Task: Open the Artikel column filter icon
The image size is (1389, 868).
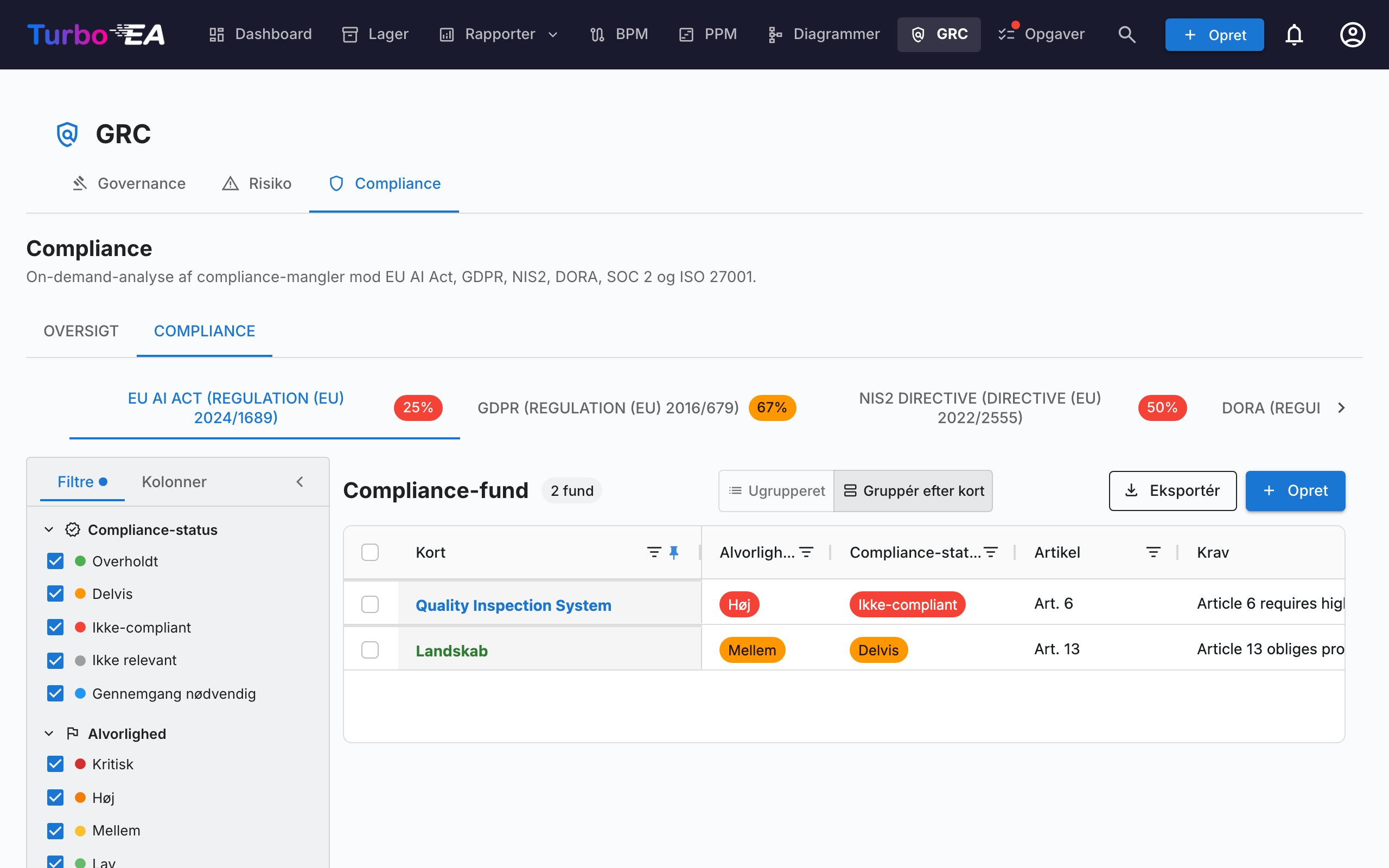Action: pos(1153,552)
